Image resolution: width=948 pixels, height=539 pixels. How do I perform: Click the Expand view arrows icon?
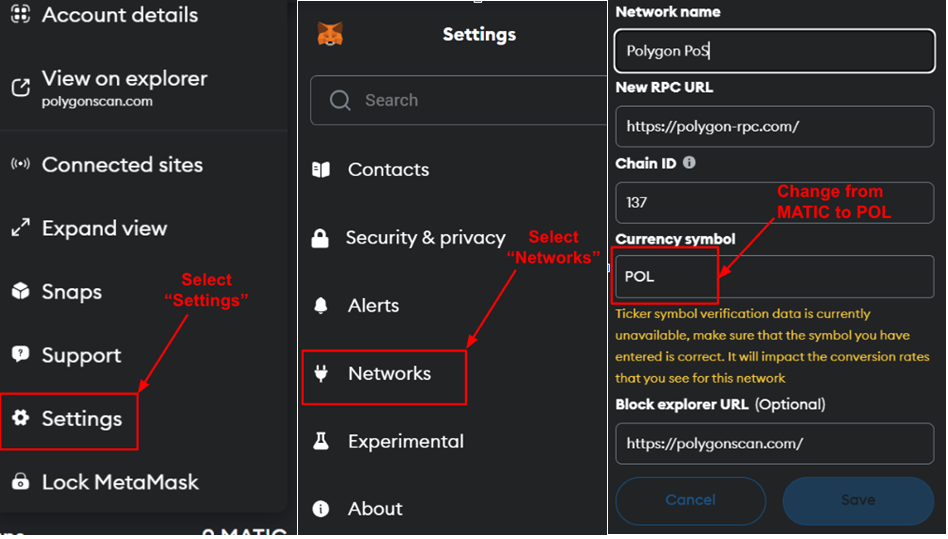click(x=21, y=228)
